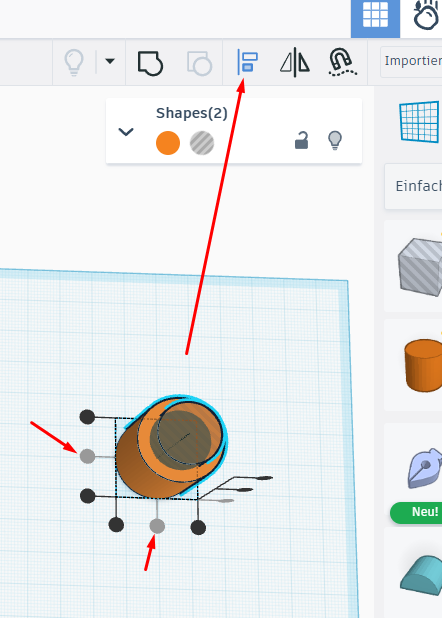This screenshot has width=442, height=618.
Task: Click the Importieren button
Action: [x=411, y=61]
